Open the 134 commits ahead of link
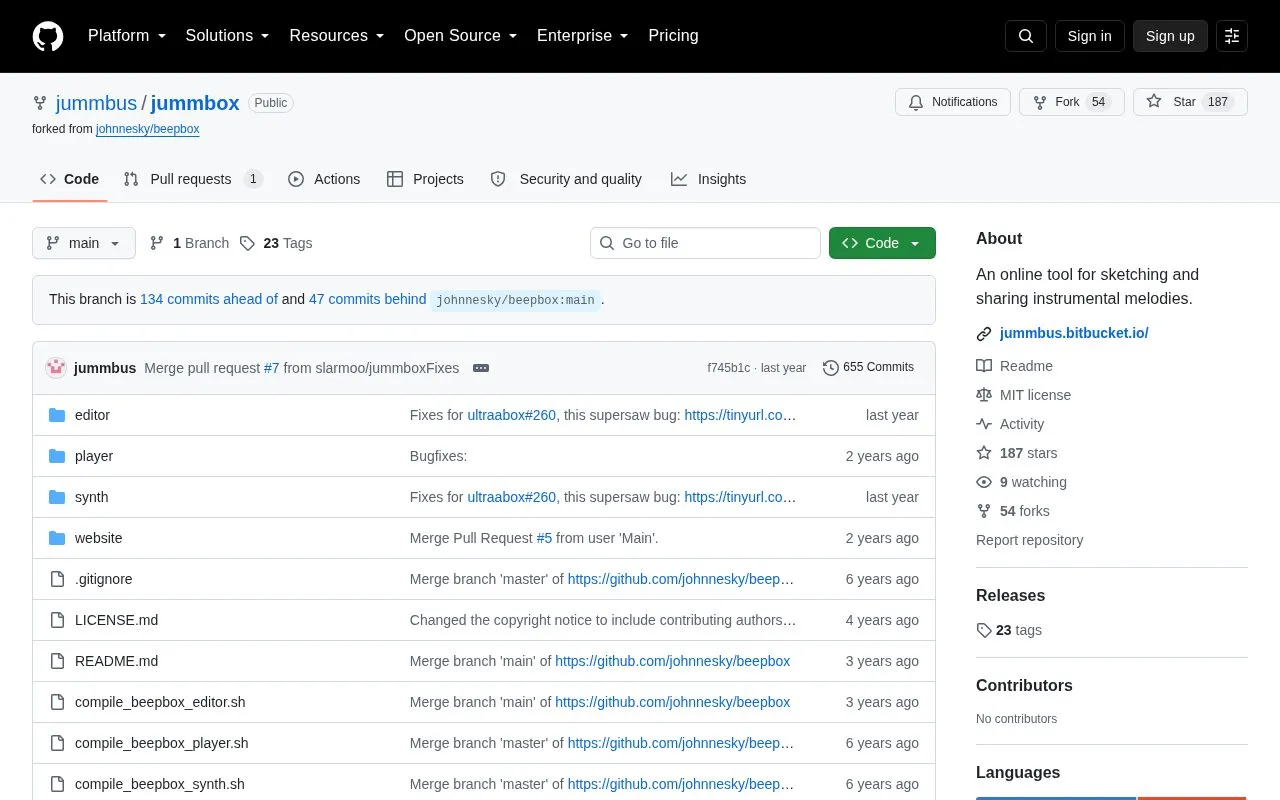 pyautogui.click(x=209, y=299)
